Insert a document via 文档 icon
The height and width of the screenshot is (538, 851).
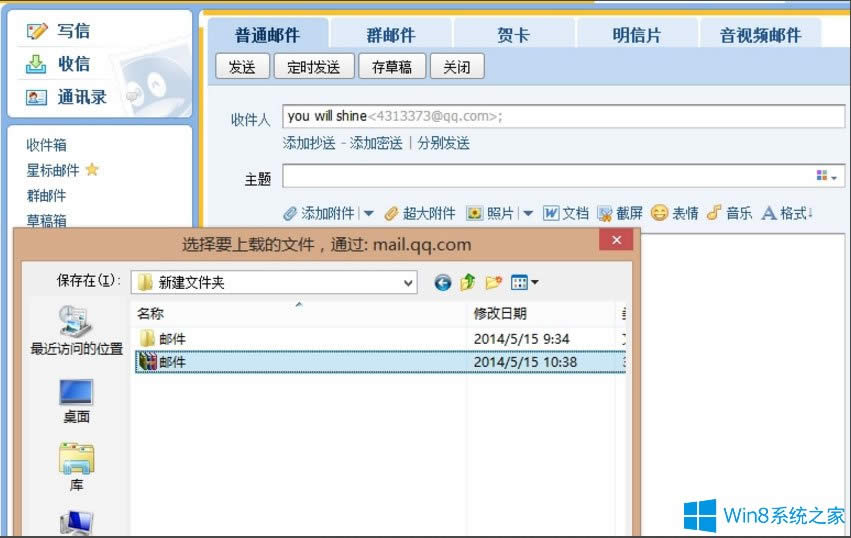(x=551, y=213)
